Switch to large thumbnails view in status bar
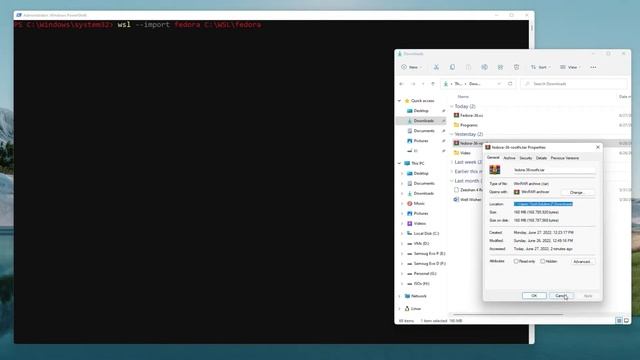This screenshot has width=640, height=360. 626,320
